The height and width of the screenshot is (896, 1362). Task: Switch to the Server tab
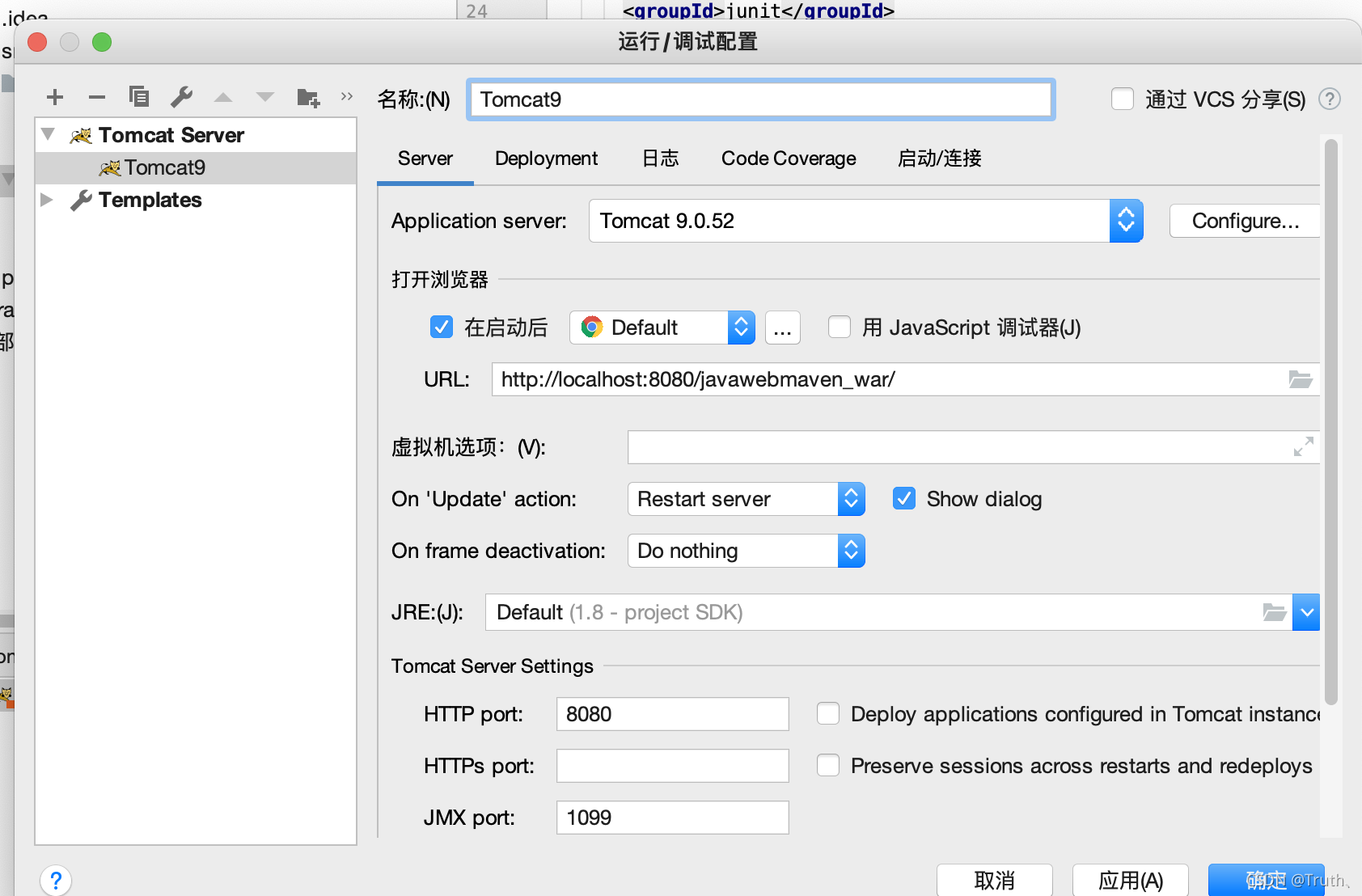[425, 158]
